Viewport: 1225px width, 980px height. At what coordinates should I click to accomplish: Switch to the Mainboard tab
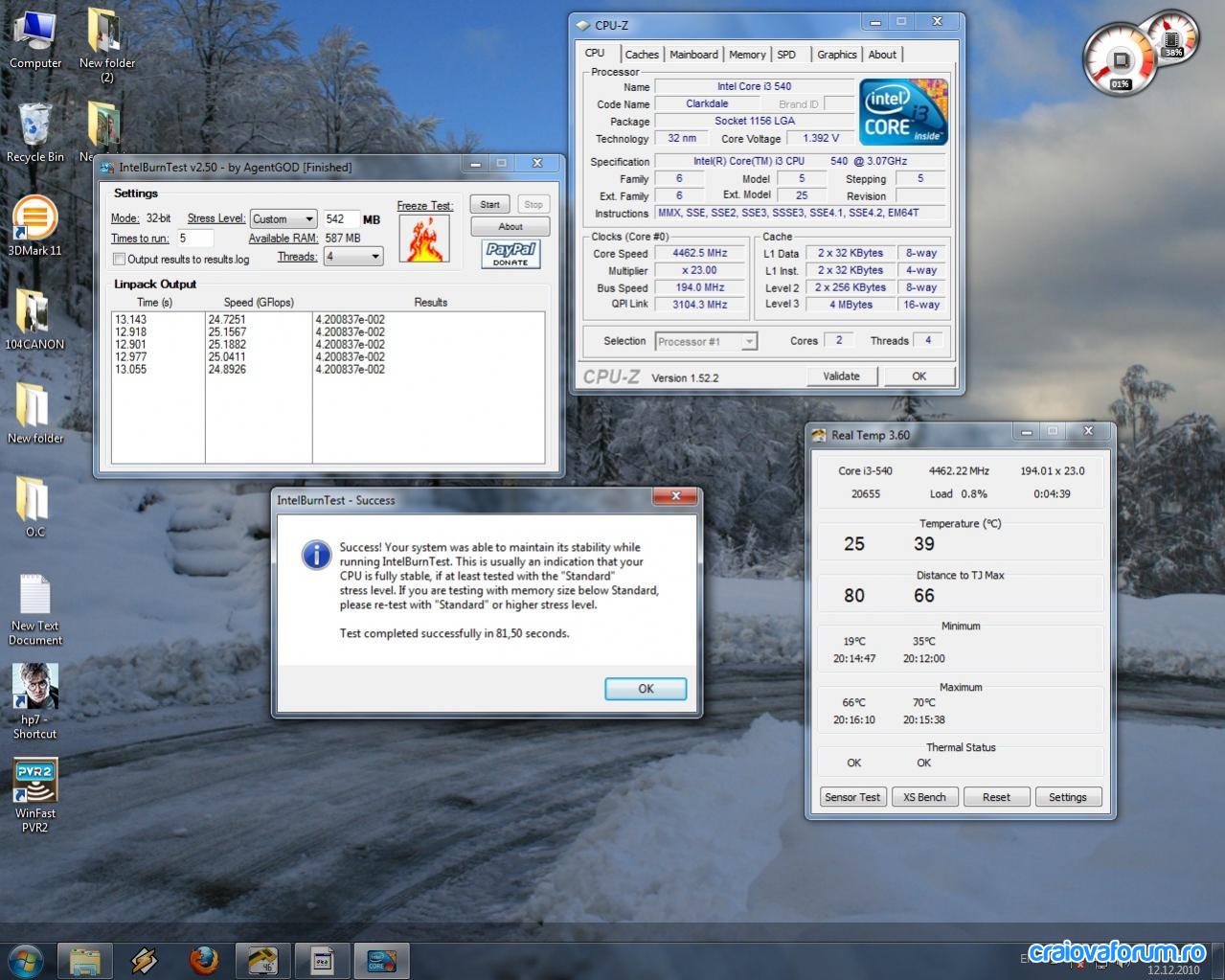tap(693, 55)
